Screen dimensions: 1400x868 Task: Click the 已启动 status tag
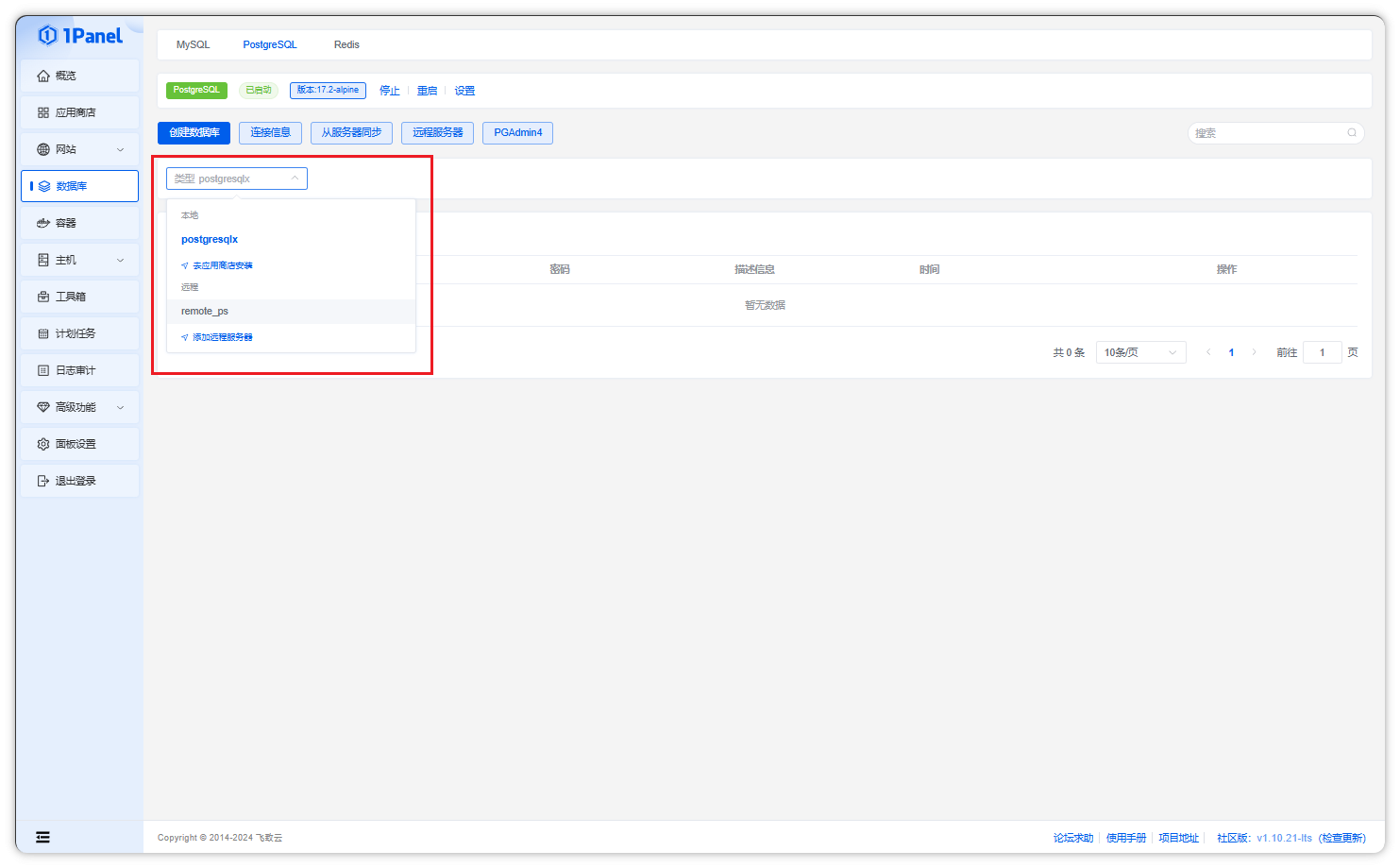tap(259, 91)
